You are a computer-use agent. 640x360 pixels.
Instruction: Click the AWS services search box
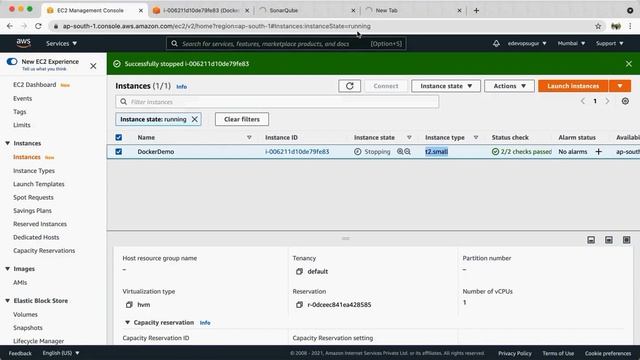(286, 44)
